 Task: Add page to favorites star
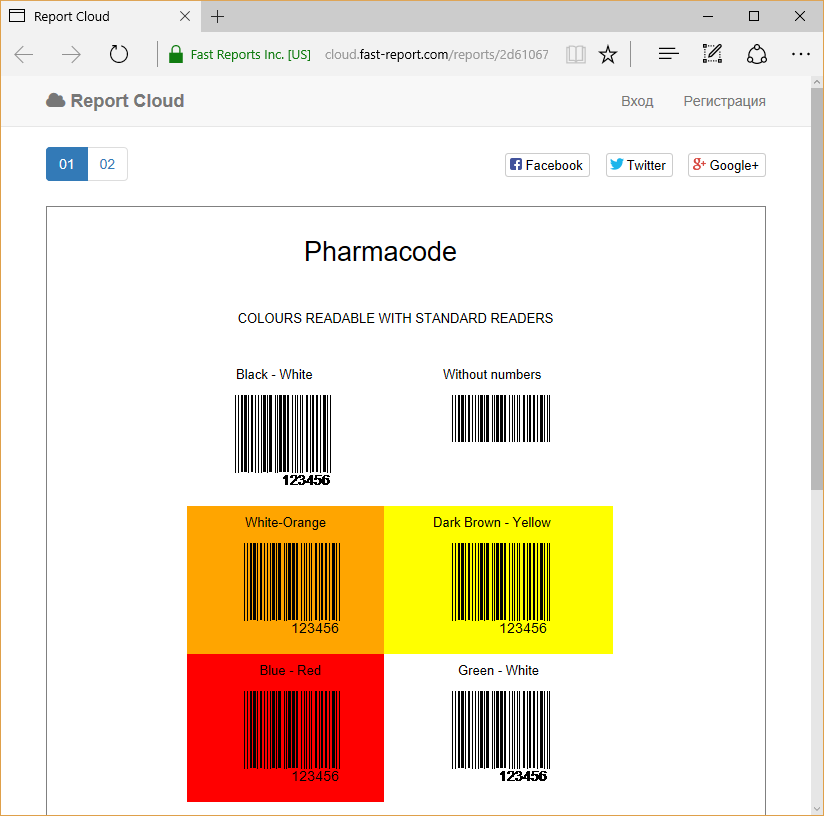(x=608, y=54)
